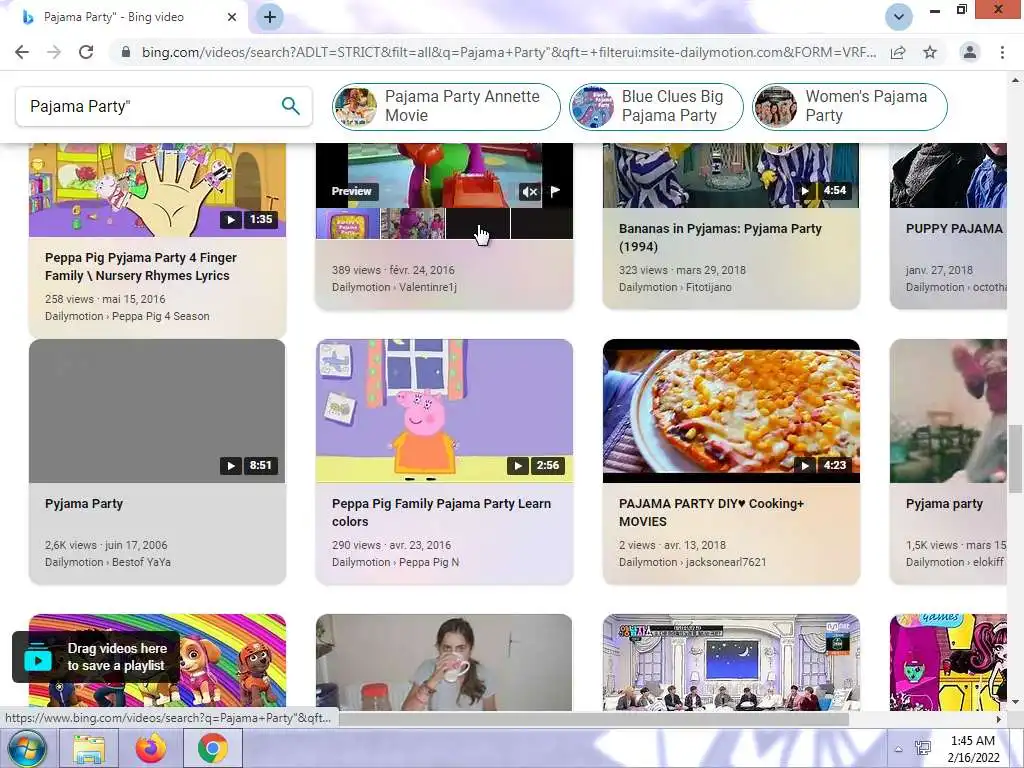Share this page via share icon
Screen dimensions: 1024x768
(x=898, y=52)
